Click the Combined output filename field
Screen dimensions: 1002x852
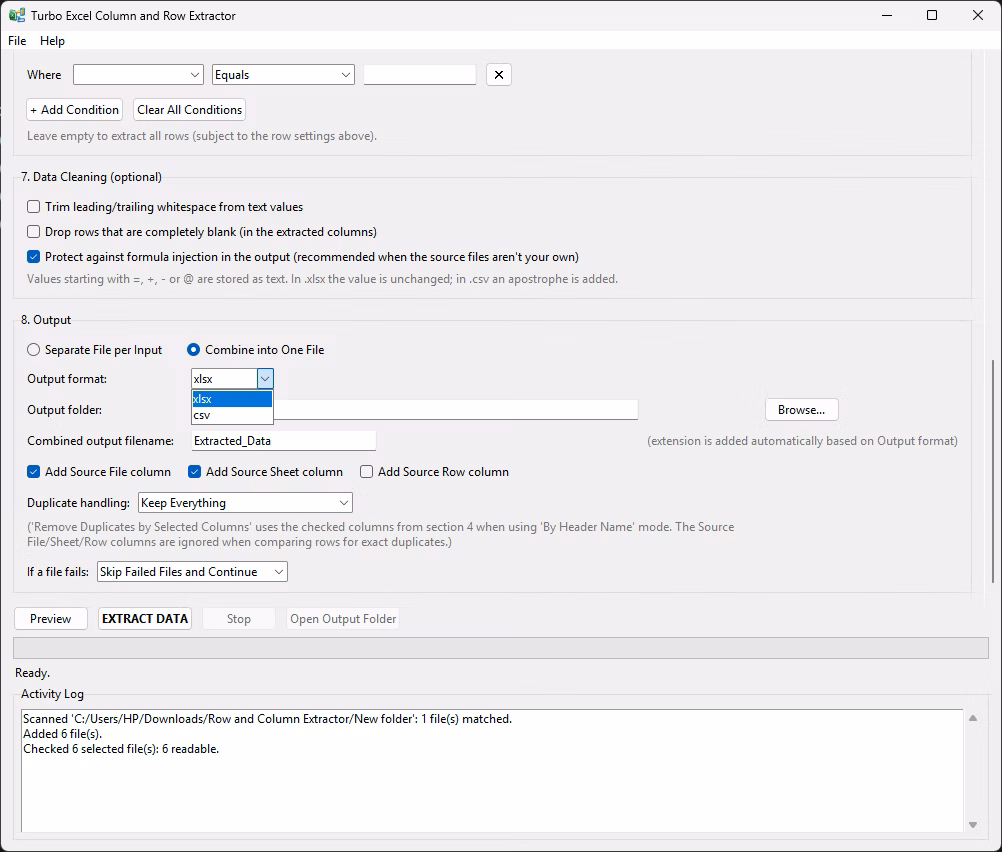284,441
